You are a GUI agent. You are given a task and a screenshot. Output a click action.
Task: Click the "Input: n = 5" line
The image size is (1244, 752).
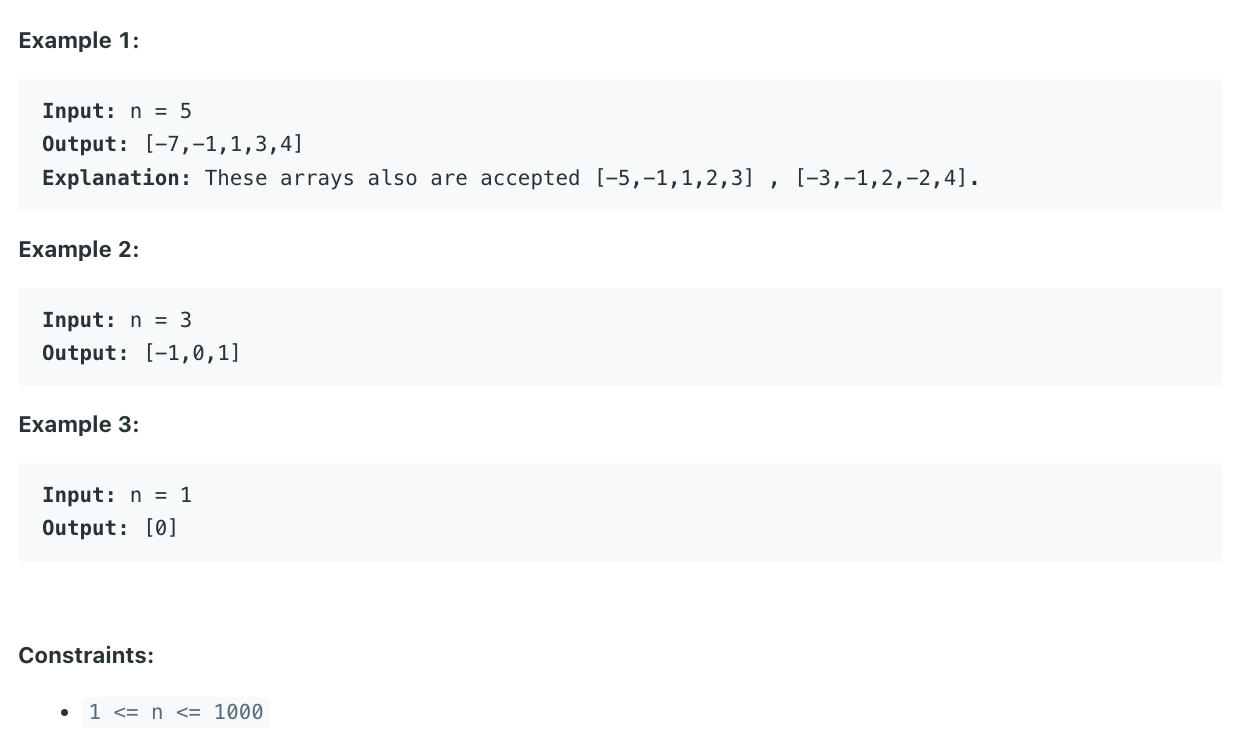click(x=117, y=111)
